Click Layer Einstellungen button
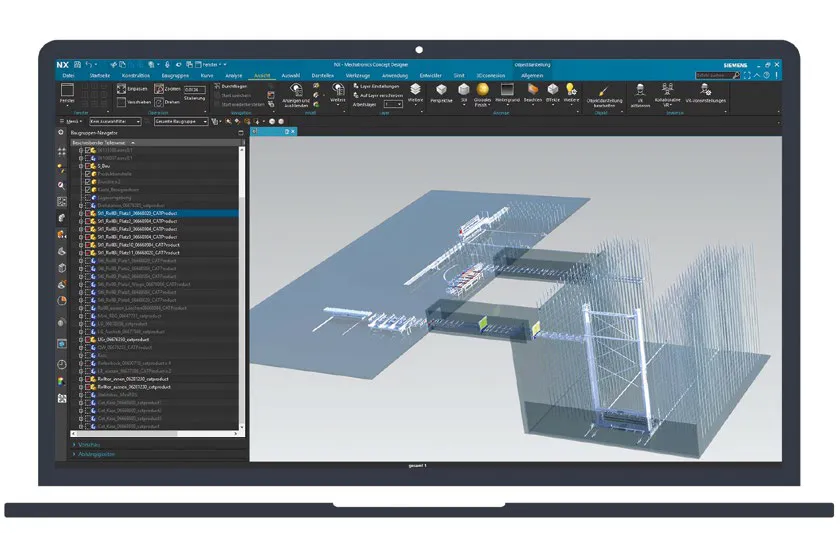The height and width of the screenshot is (533, 840). (376, 86)
